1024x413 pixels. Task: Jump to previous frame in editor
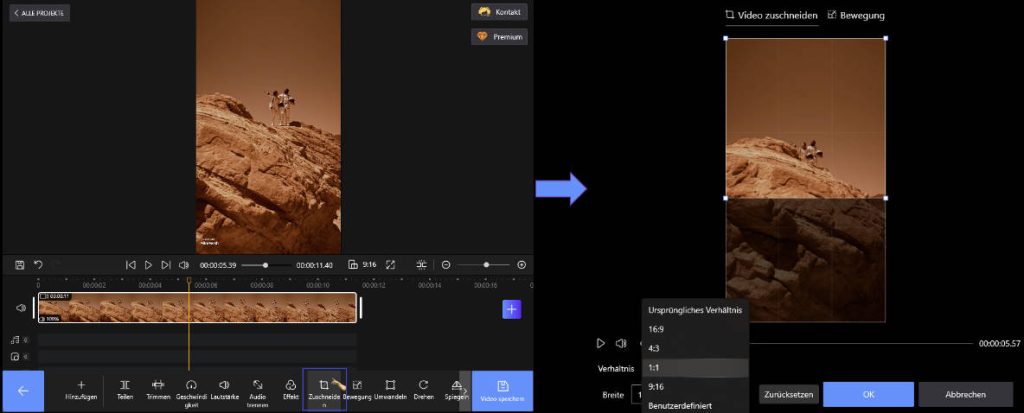point(131,265)
